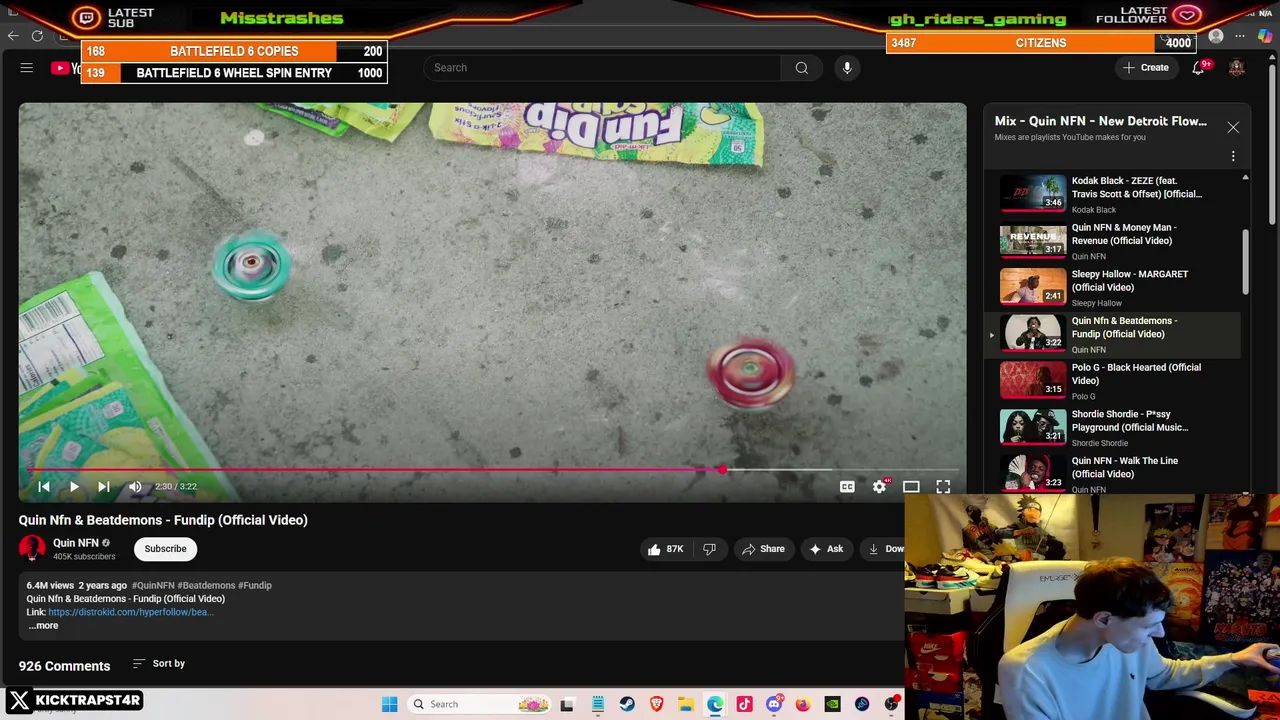Like the video with thumbs up

[x=664, y=549]
